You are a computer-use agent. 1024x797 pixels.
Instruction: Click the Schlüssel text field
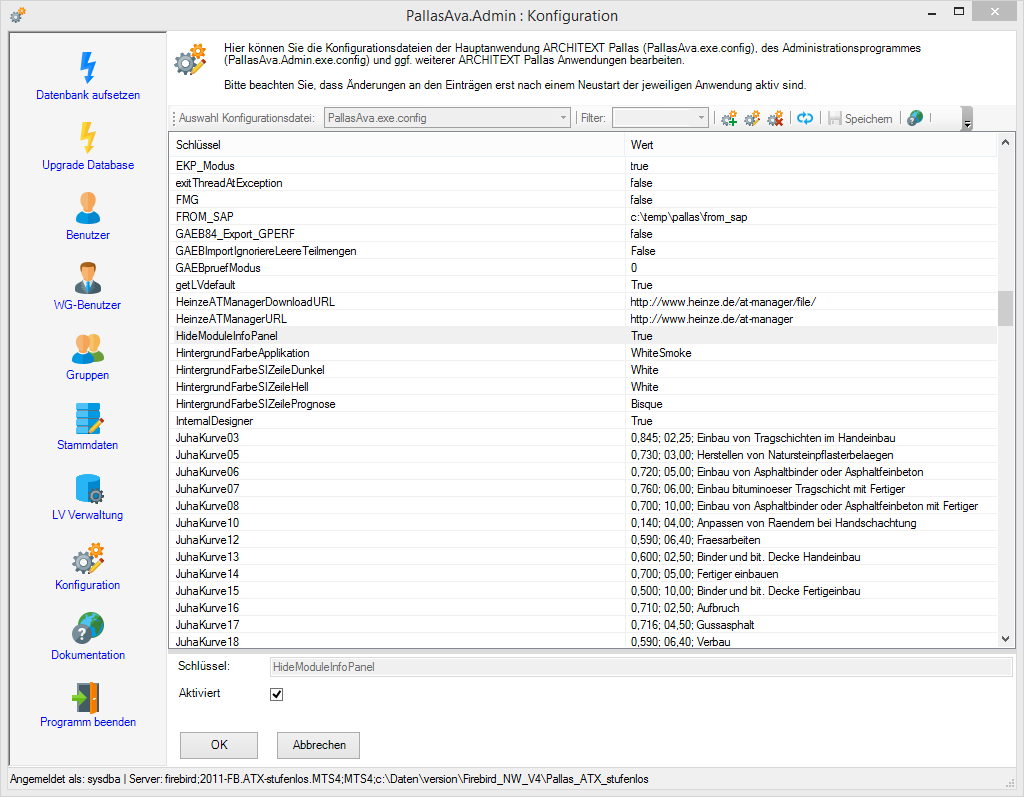pos(641,667)
